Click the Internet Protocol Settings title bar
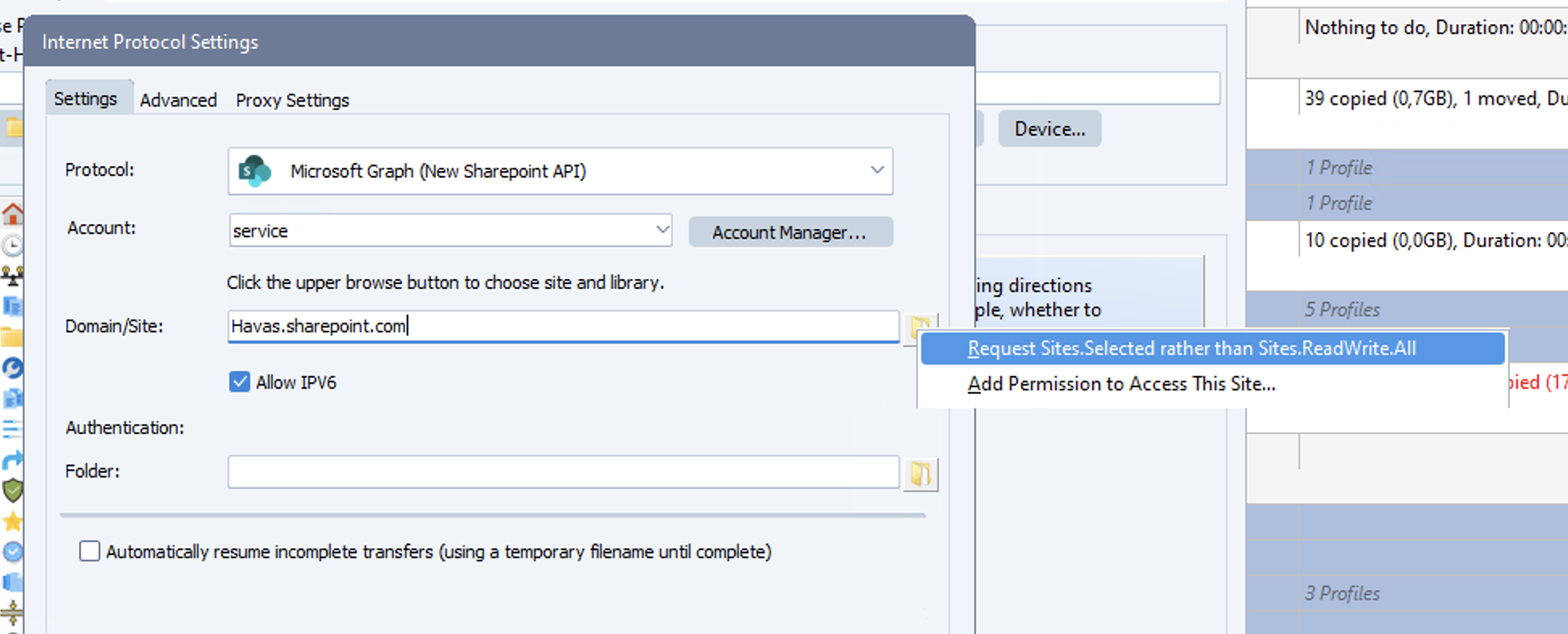The height and width of the screenshot is (634, 1568). (x=498, y=41)
